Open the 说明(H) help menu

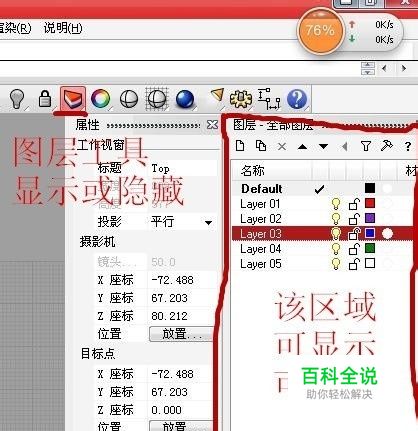click(63, 28)
